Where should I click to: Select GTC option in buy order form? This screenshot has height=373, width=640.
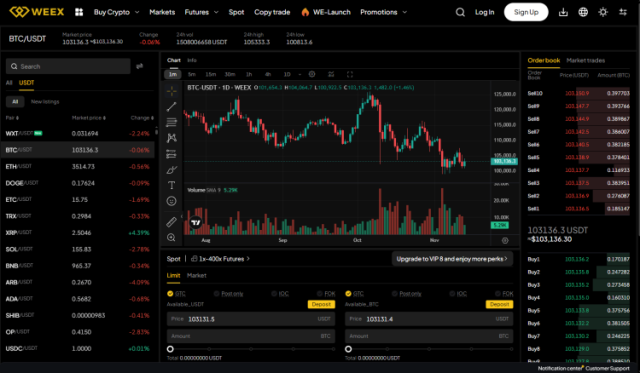[176, 293]
